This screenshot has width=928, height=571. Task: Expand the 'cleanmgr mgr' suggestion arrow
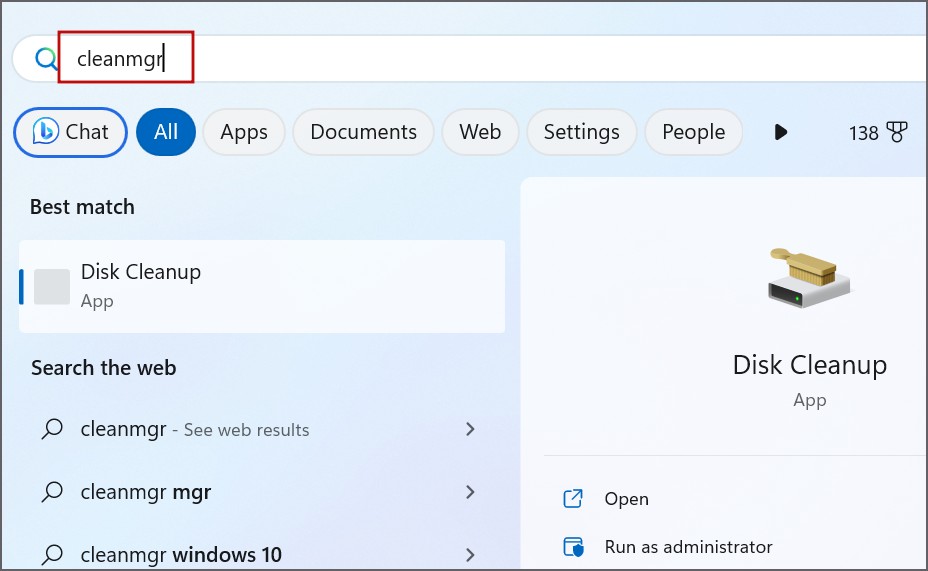(470, 492)
